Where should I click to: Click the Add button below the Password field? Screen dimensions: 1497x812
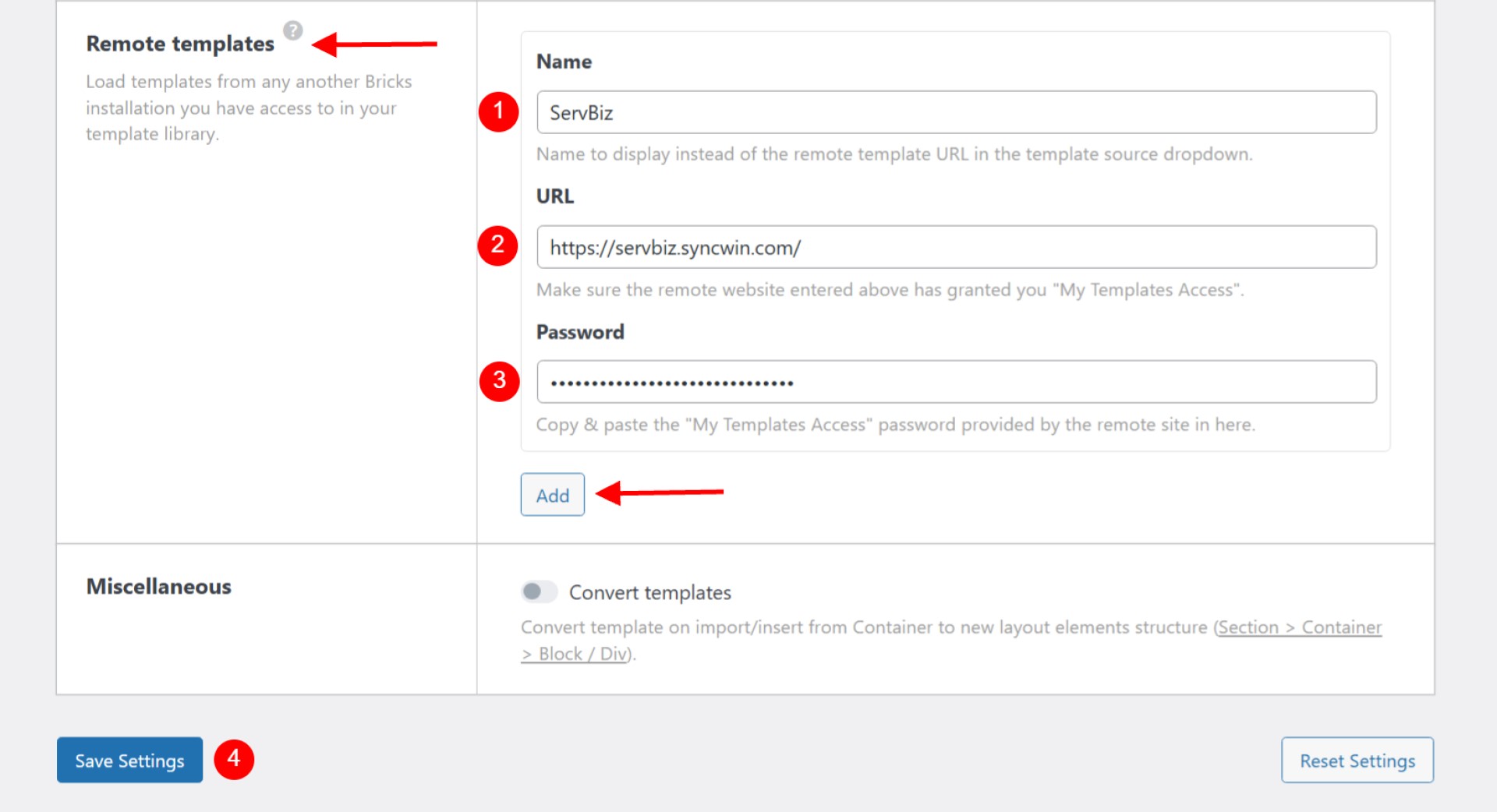(552, 494)
